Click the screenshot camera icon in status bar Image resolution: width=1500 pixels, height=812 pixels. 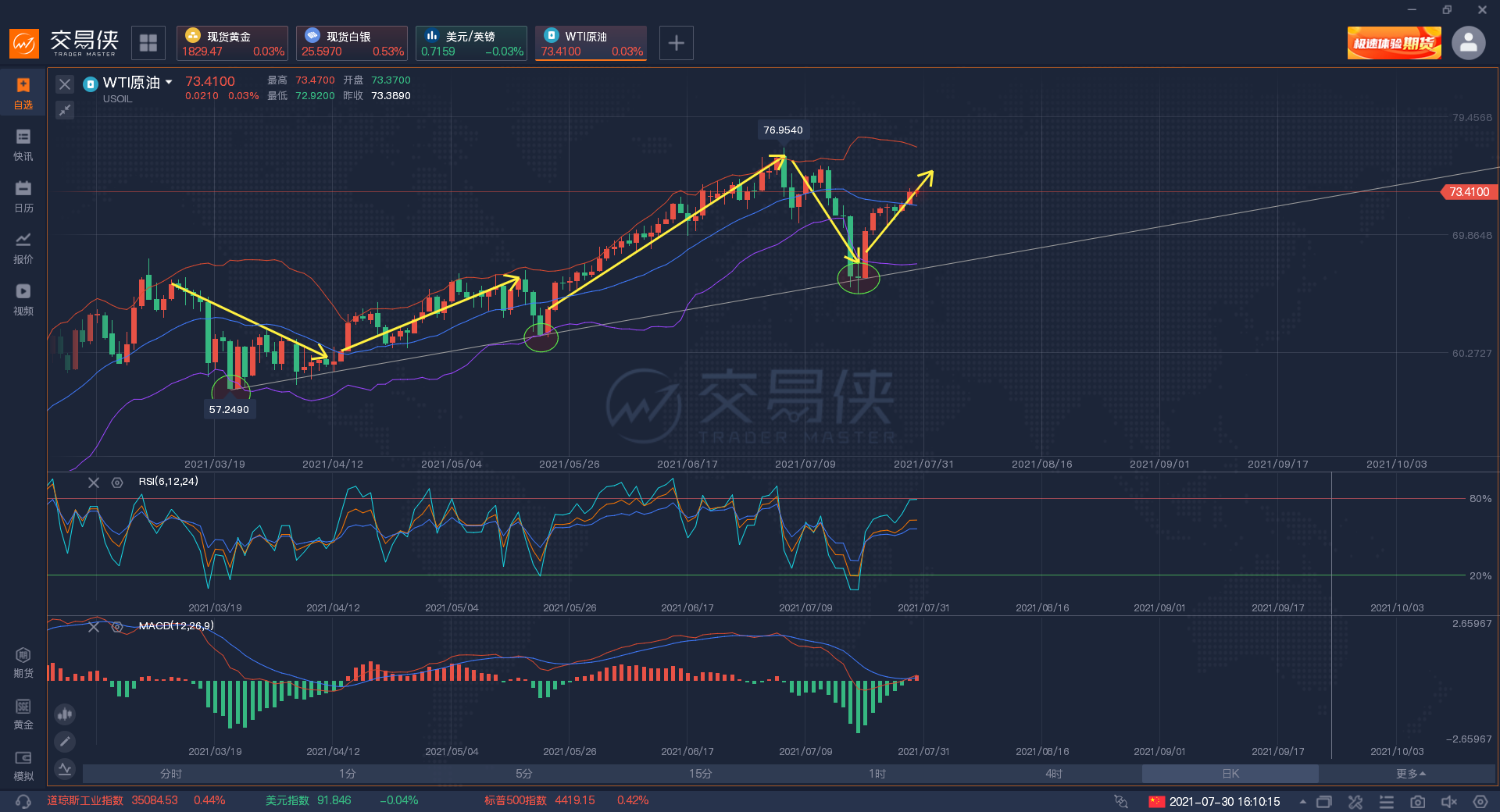(x=1417, y=802)
